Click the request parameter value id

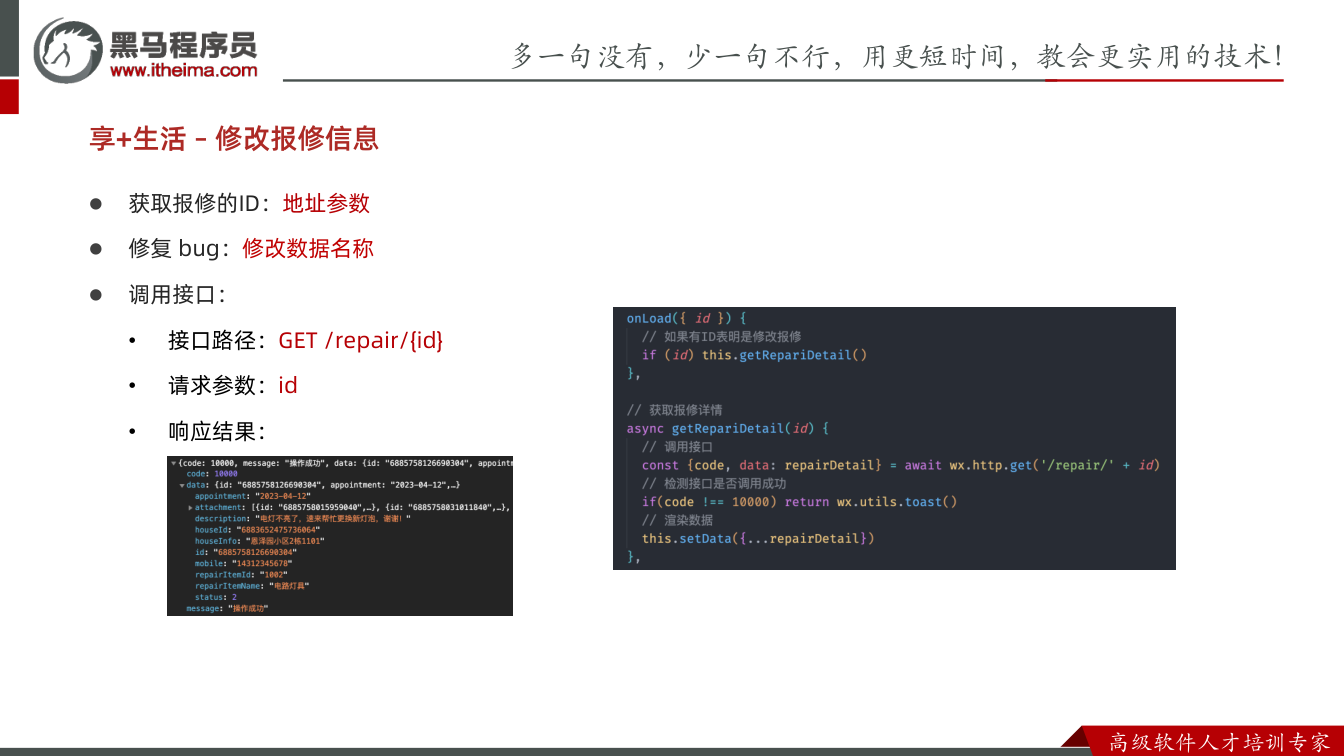click(x=288, y=385)
